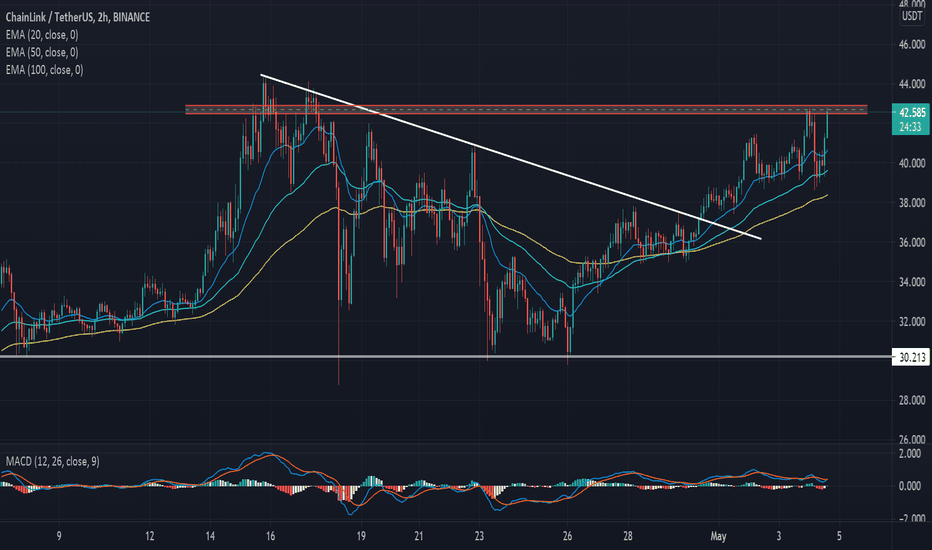This screenshot has width=932, height=550.
Task: Click the 32.000 price axis label
Action: tap(912, 322)
